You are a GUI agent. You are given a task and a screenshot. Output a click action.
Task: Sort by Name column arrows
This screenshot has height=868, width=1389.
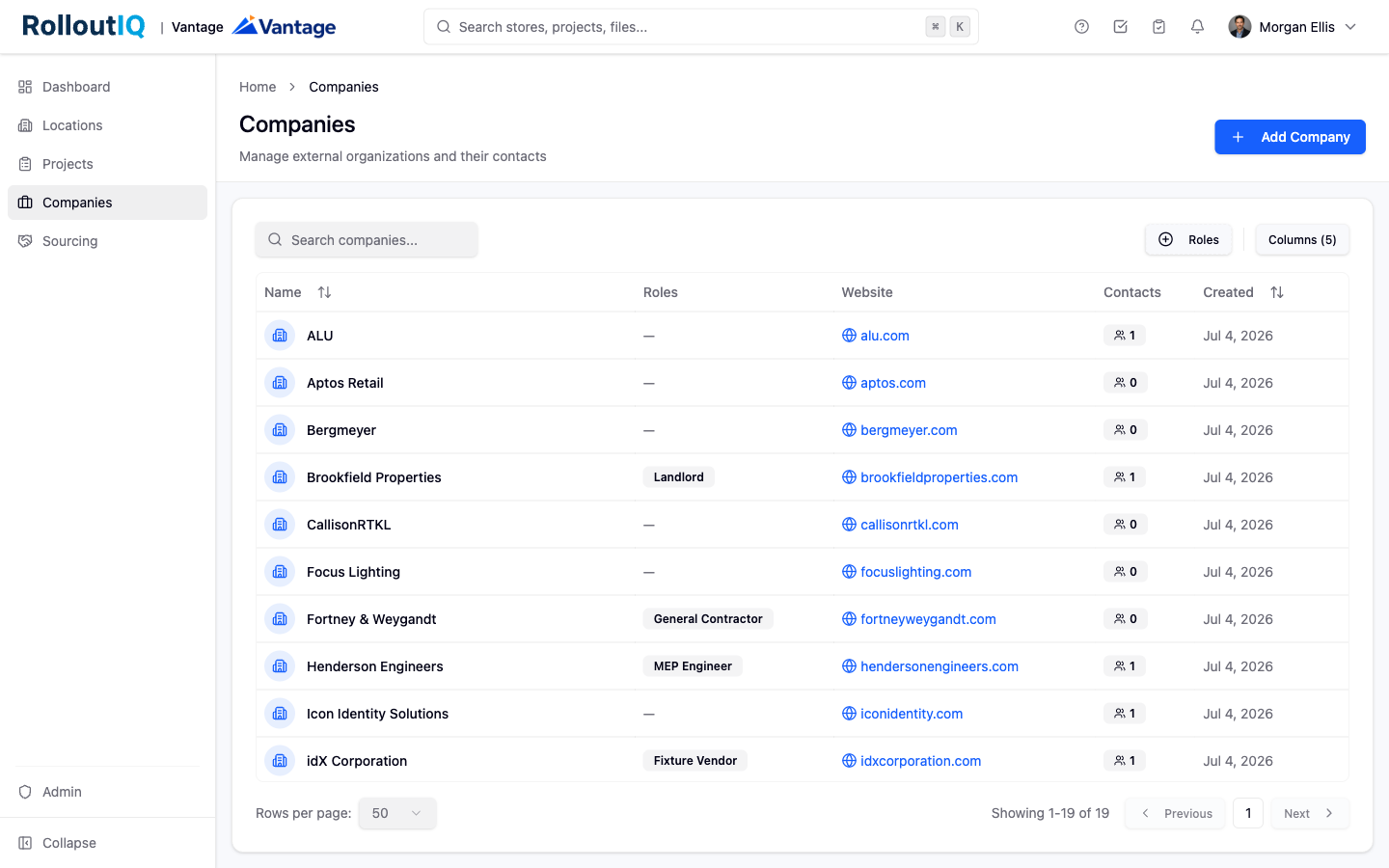[x=324, y=292]
